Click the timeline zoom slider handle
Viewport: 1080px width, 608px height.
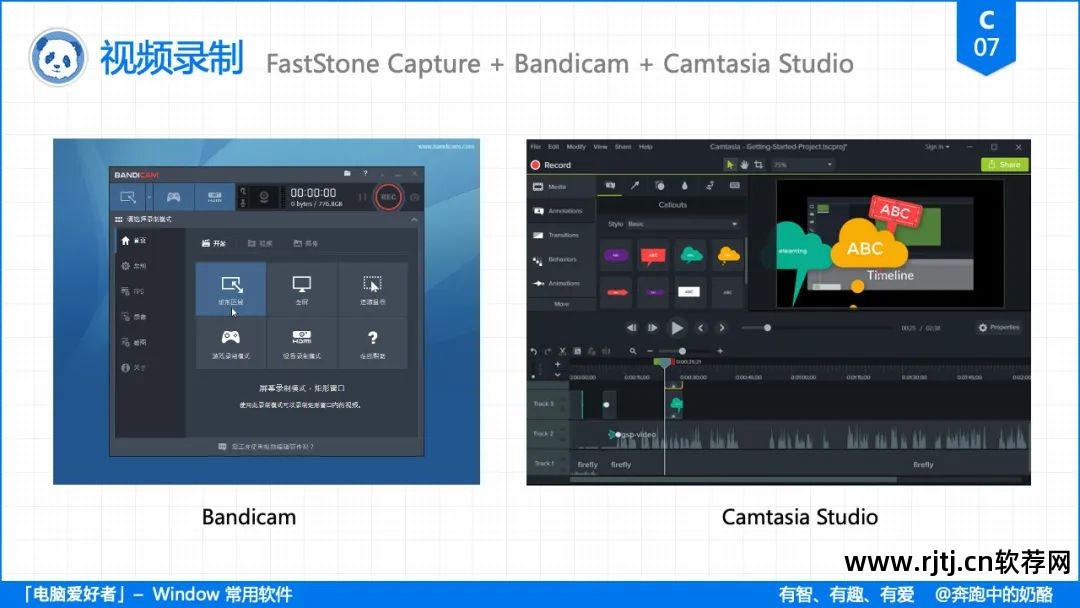click(682, 351)
